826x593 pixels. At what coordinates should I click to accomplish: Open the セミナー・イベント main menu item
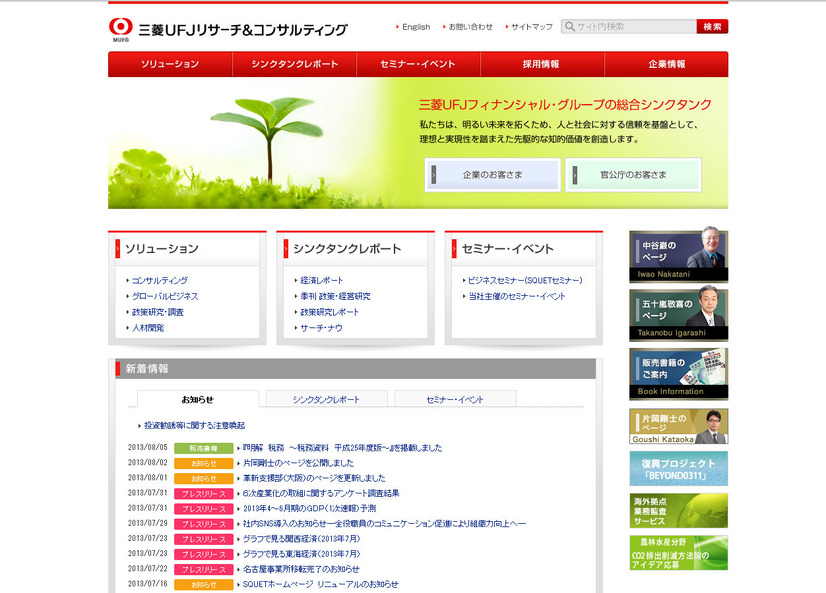tap(418, 64)
